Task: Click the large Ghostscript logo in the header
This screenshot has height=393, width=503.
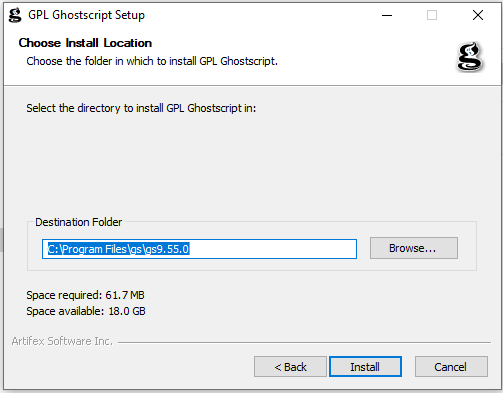Action: point(469,57)
